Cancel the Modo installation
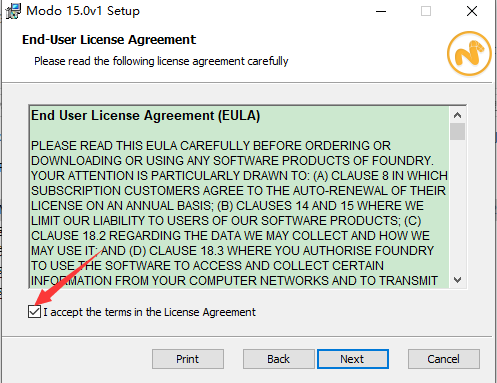Image resolution: width=497 pixels, height=383 pixels. pyautogui.click(x=444, y=359)
